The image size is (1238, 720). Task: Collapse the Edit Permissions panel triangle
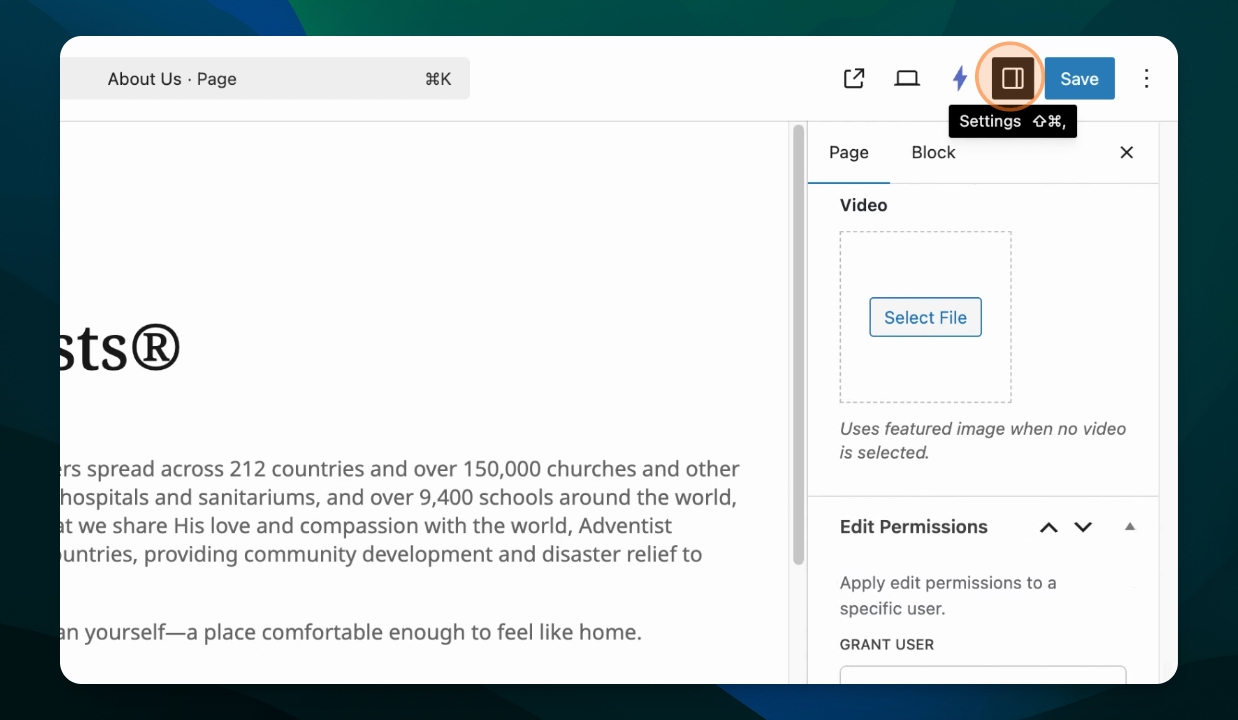click(1130, 526)
